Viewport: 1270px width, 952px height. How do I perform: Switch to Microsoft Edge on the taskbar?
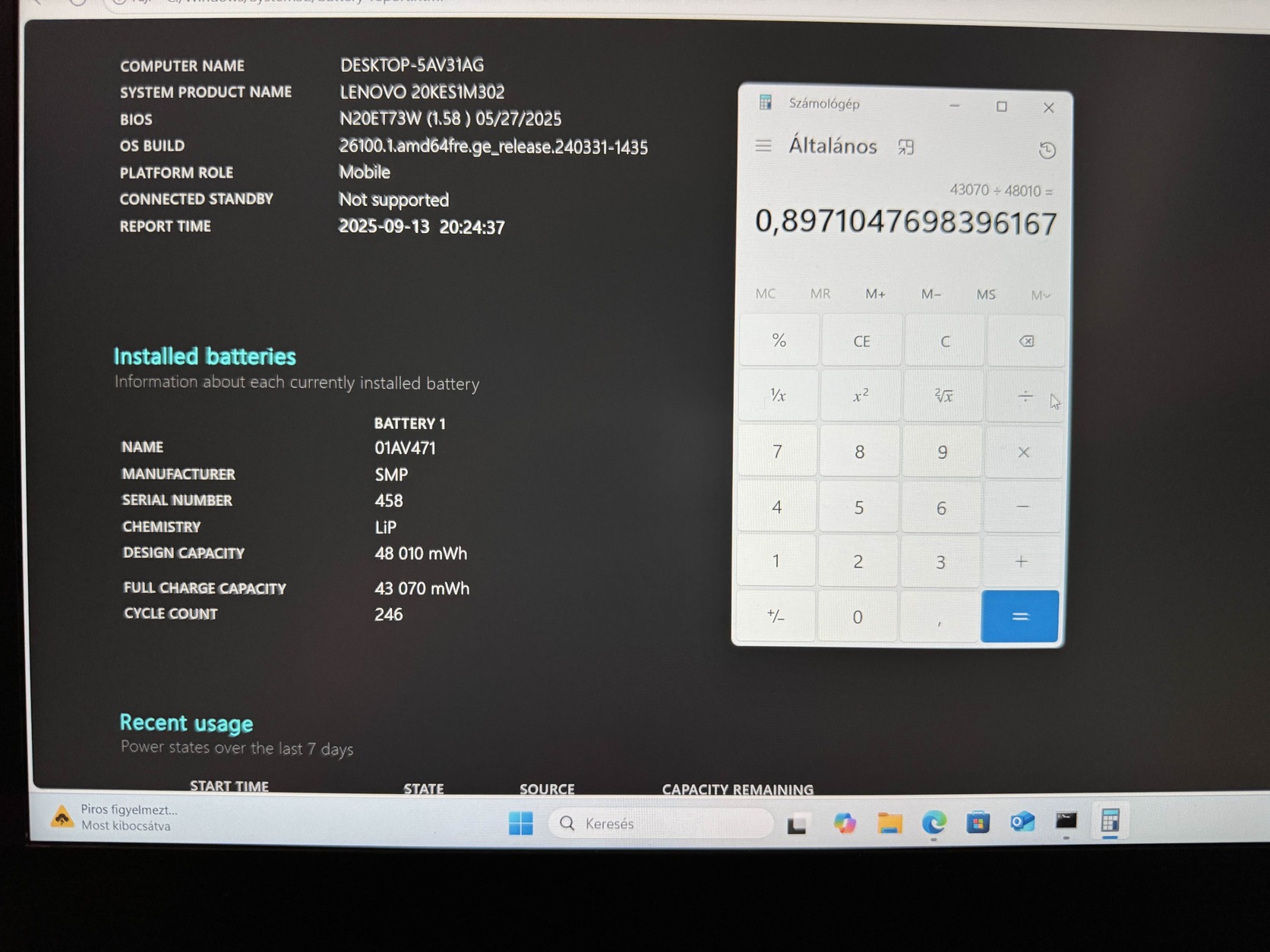coord(934,822)
